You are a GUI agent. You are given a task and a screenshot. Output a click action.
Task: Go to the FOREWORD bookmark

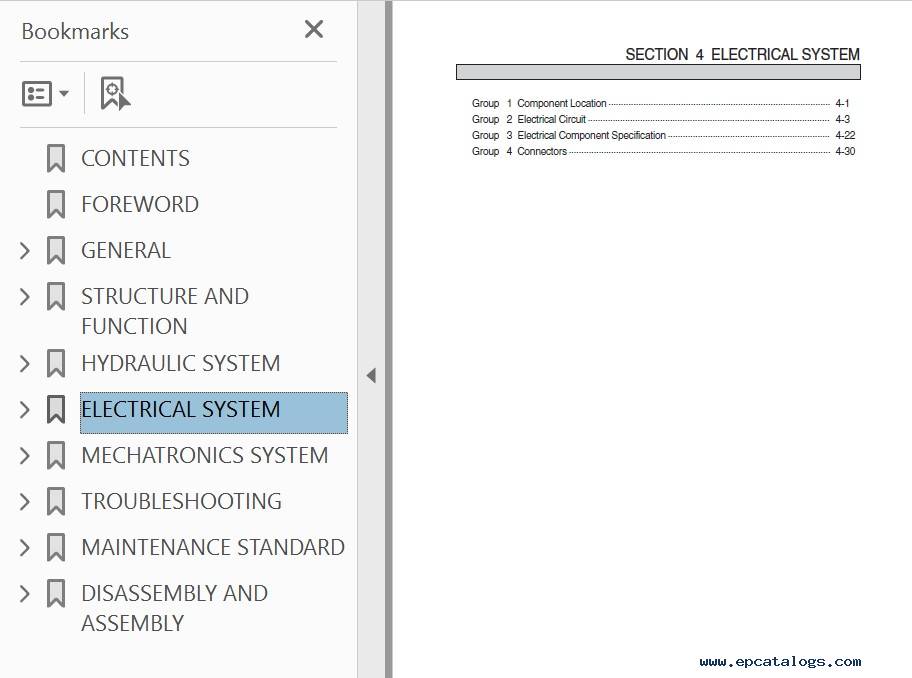coord(140,204)
